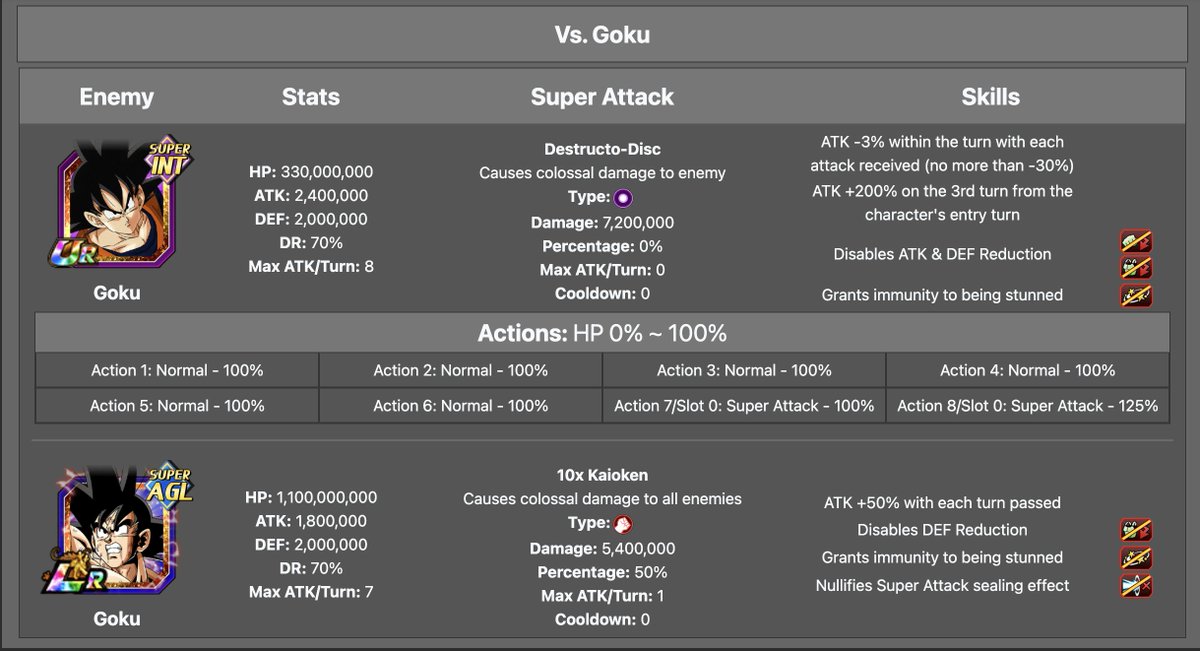
Task: Click the lower icon beside Disables ATK & DEF Reduction
Action: pyautogui.click(x=1136, y=266)
